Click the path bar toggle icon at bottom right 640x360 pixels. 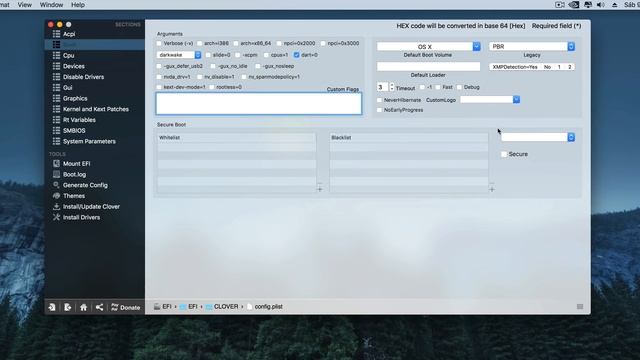(x=580, y=307)
